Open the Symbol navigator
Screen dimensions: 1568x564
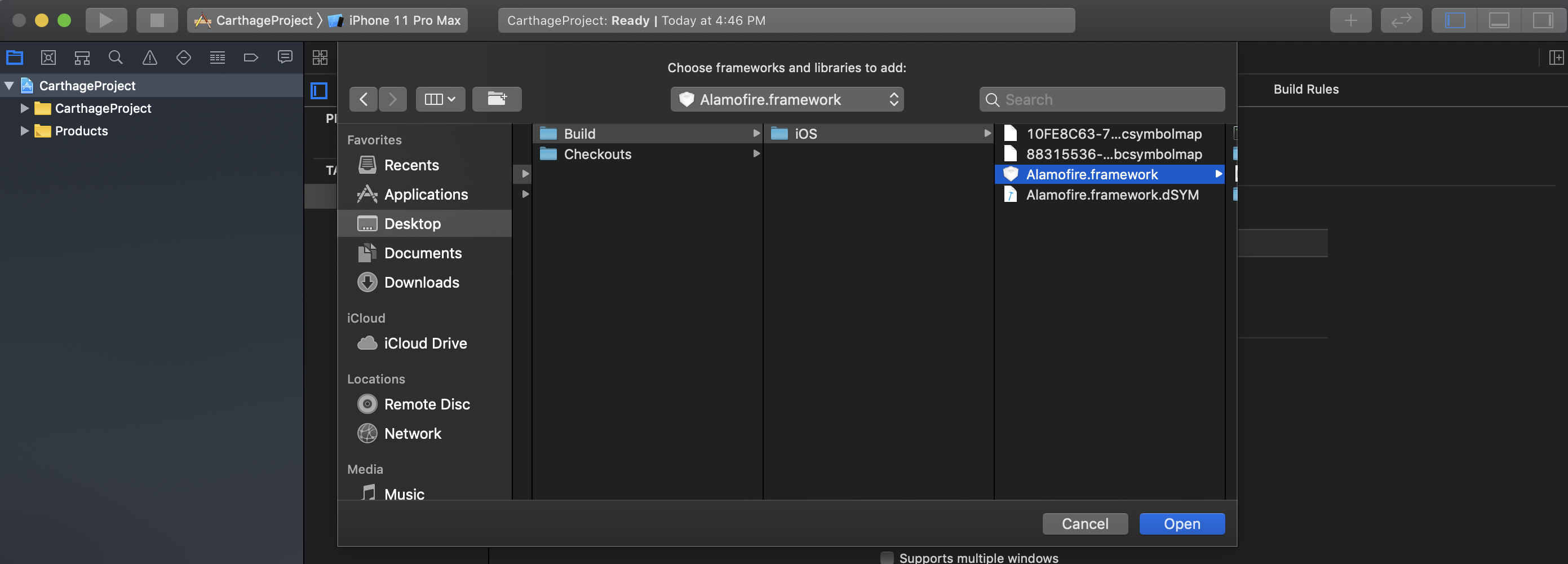[82, 58]
